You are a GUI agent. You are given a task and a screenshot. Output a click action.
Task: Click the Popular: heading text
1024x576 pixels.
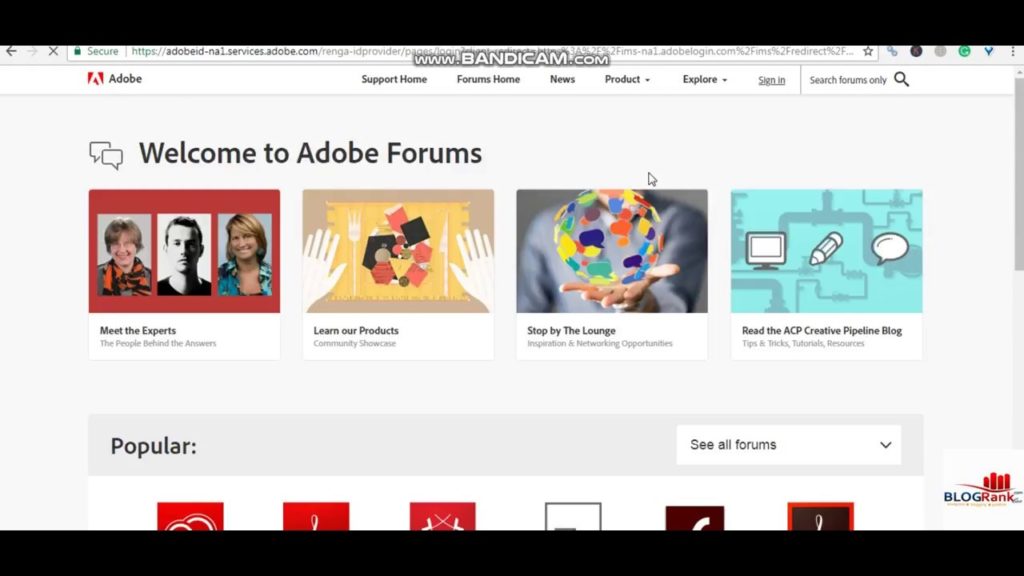pos(153,446)
